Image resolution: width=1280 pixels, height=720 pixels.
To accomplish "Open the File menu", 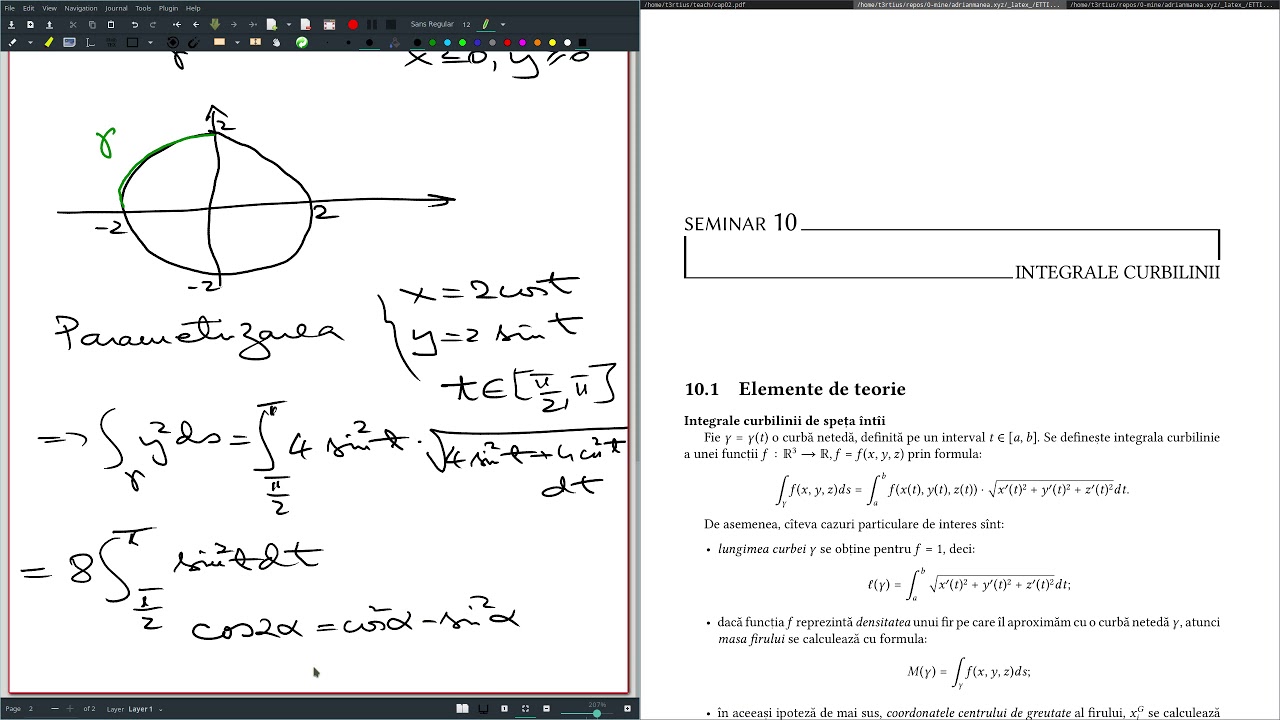I will coord(10,8).
